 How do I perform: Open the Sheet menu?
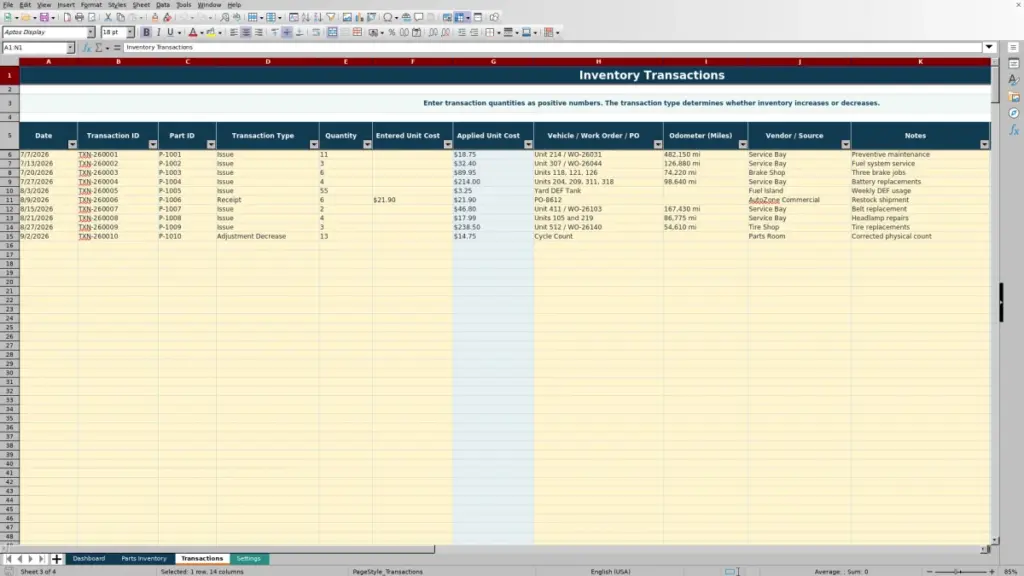[x=141, y=5]
